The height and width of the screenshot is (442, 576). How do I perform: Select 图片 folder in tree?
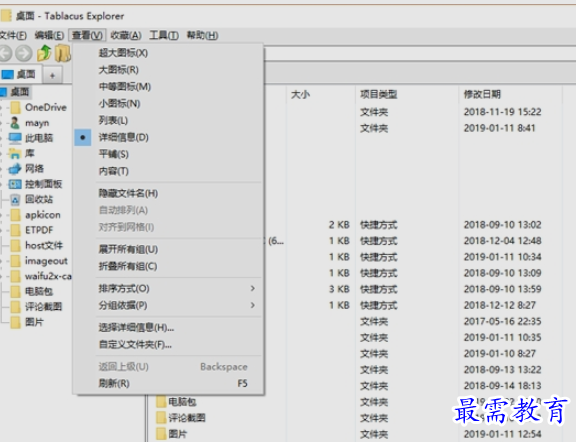35,322
